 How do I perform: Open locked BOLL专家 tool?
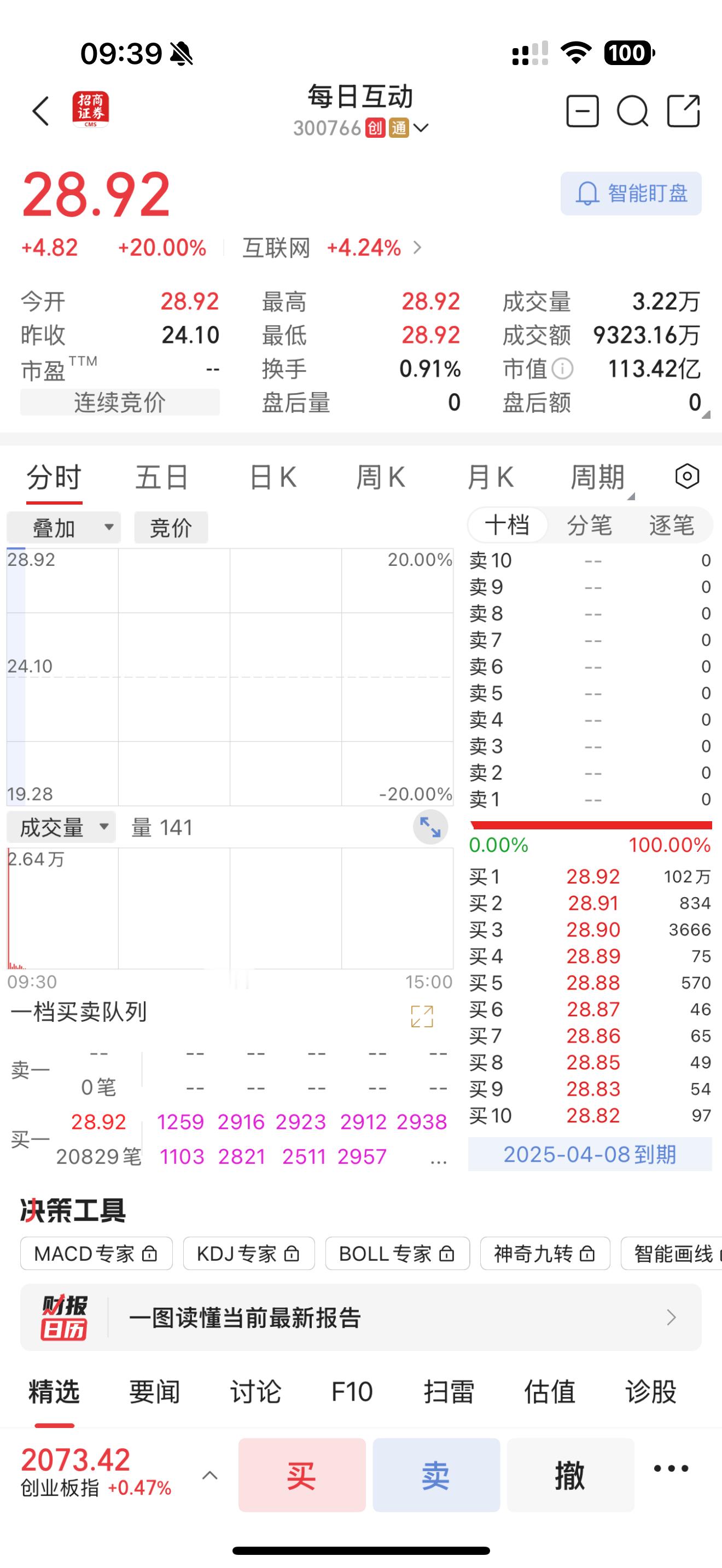(x=398, y=1254)
